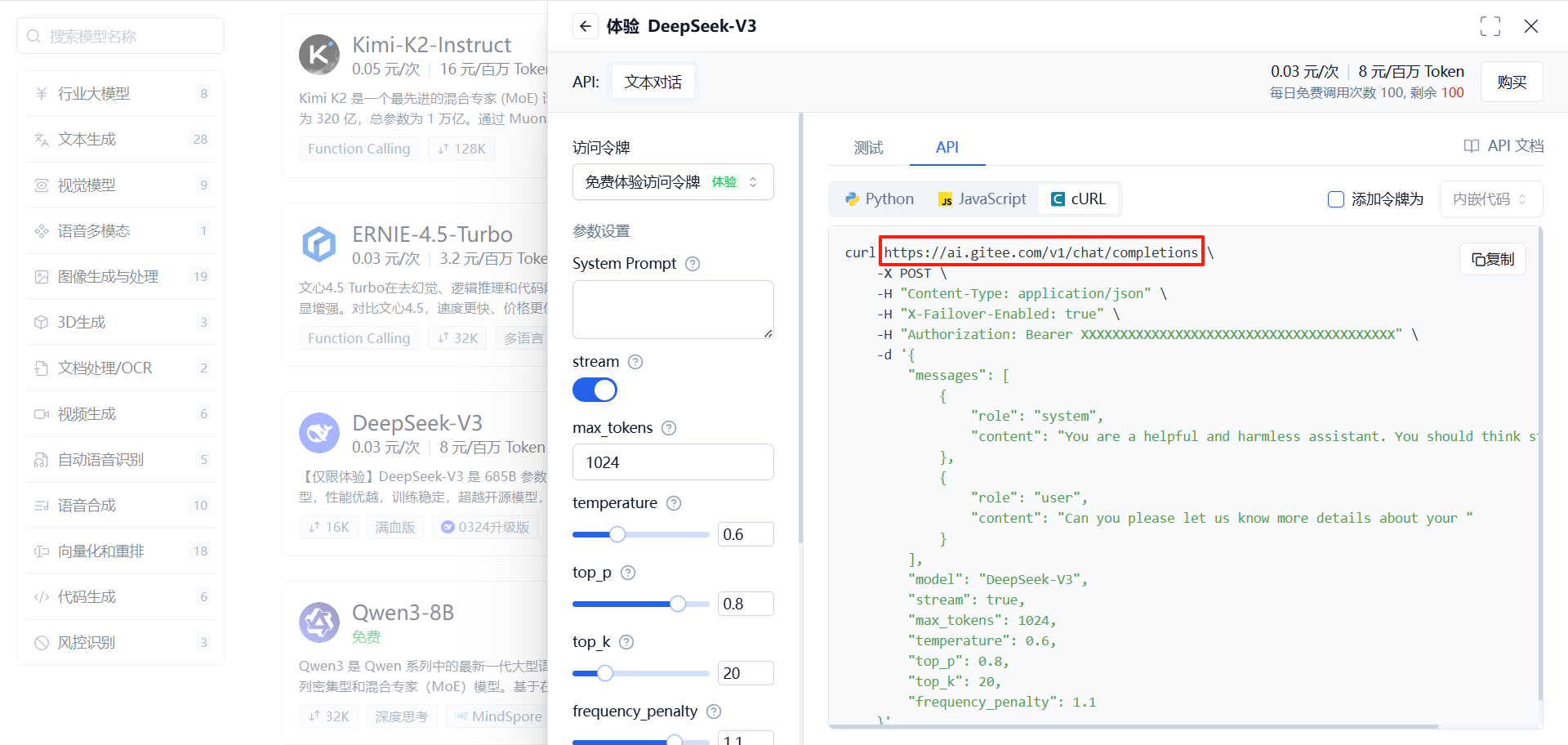Click the 购买 purchase button
Image resolution: width=1568 pixels, height=745 pixels.
coord(1512,82)
